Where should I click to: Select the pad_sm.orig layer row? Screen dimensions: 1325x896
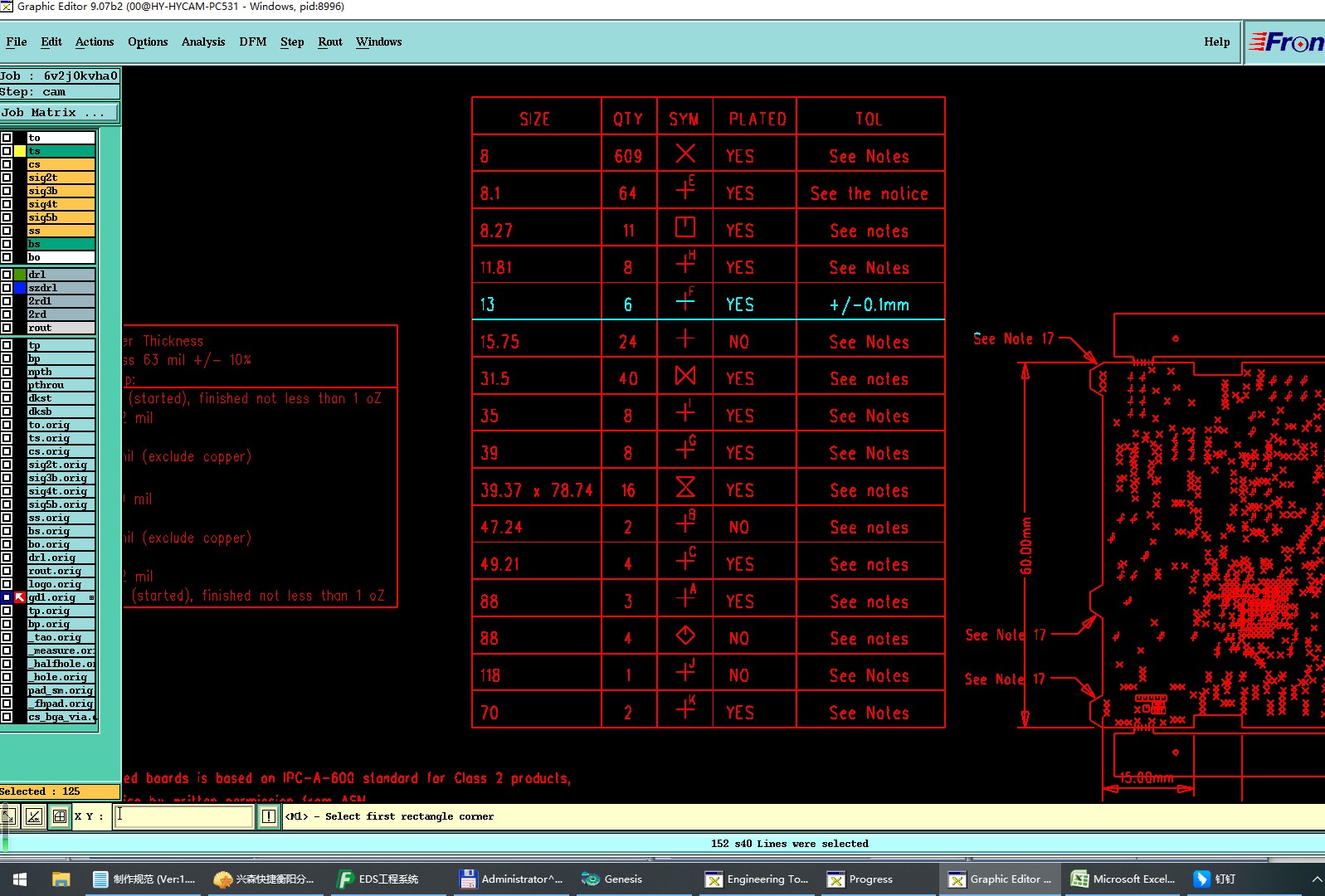61,690
